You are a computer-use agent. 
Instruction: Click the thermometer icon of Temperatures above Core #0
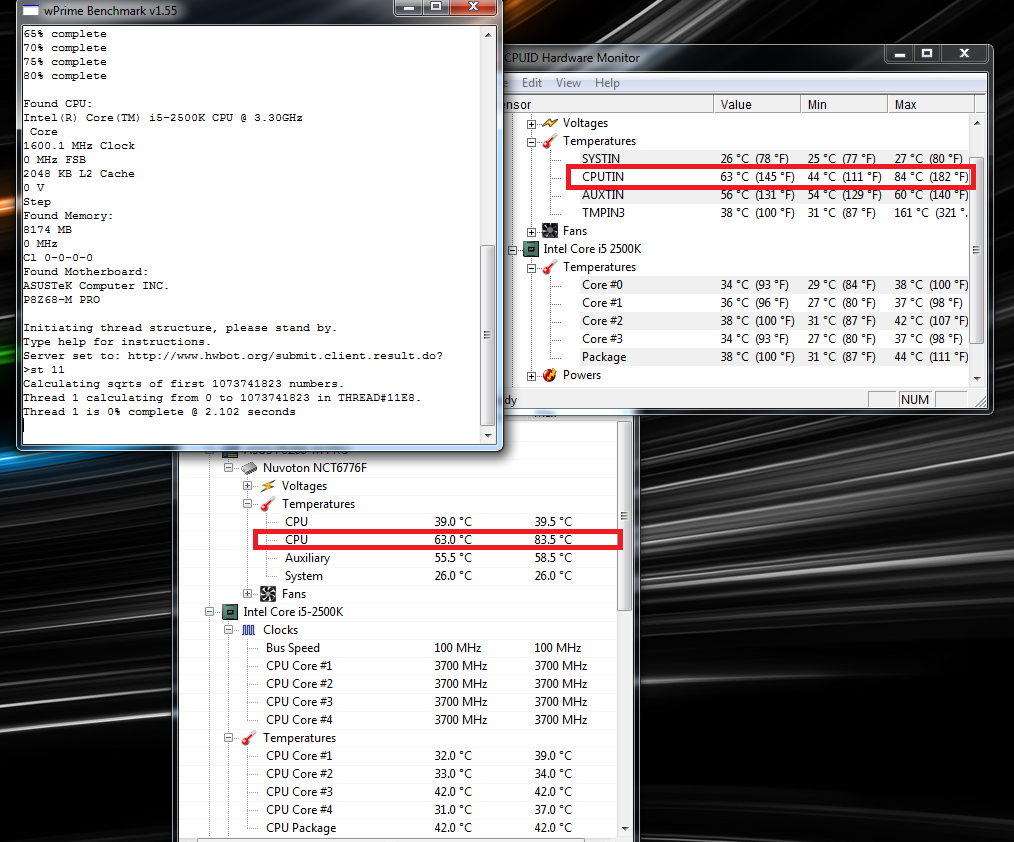pos(550,267)
